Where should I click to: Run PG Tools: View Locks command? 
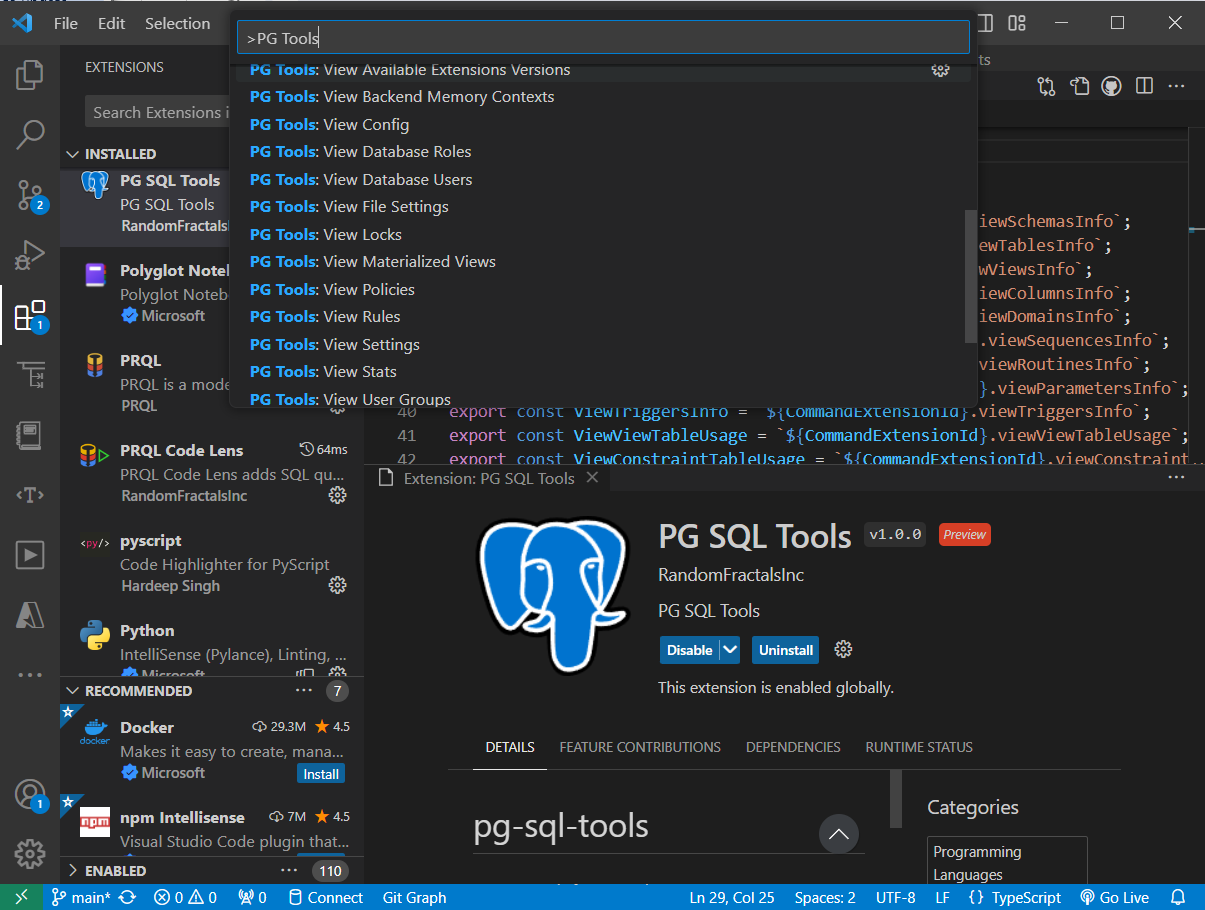point(603,234)
